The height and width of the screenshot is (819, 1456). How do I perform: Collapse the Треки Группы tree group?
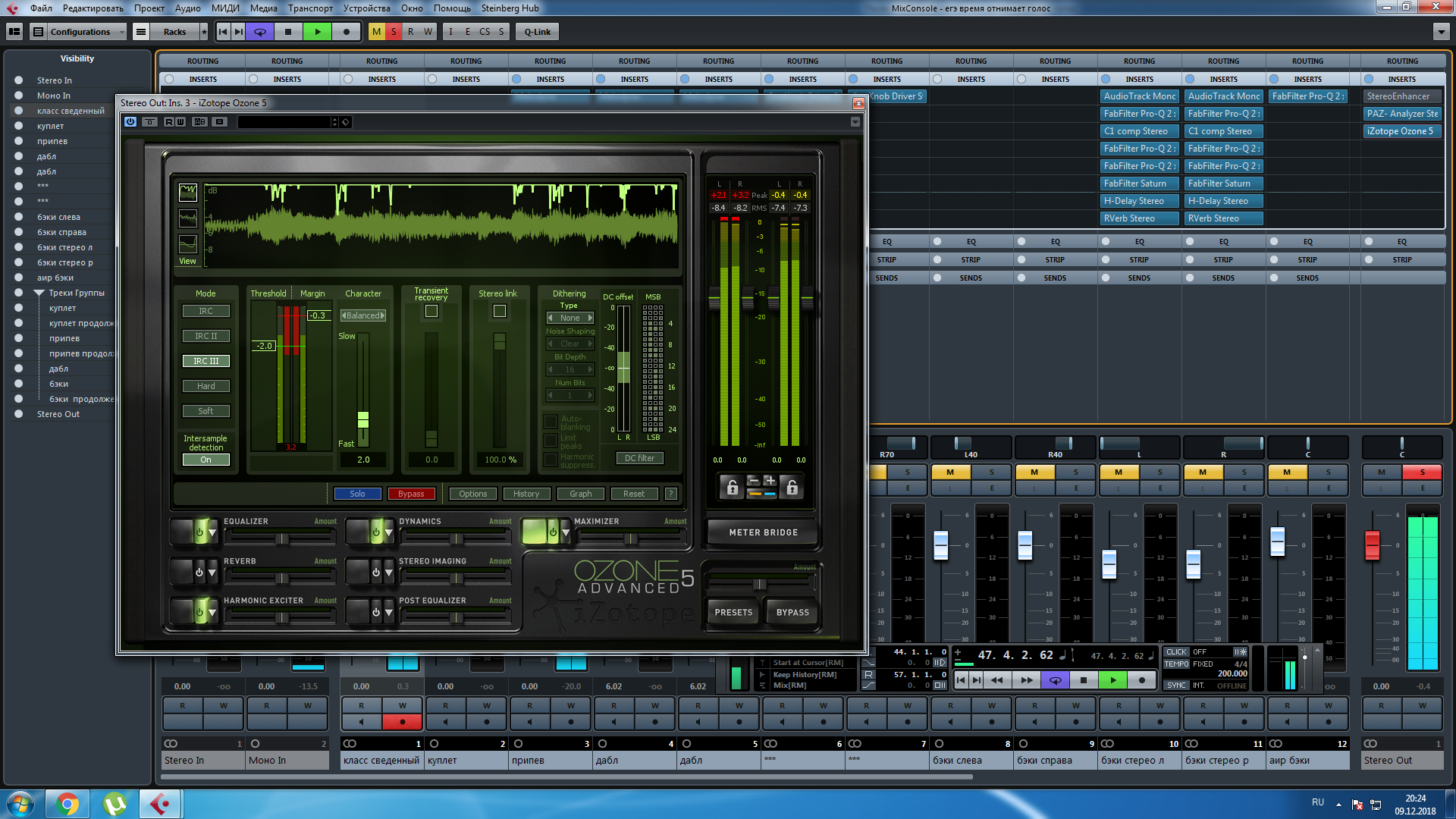click(x=39, y=293)
